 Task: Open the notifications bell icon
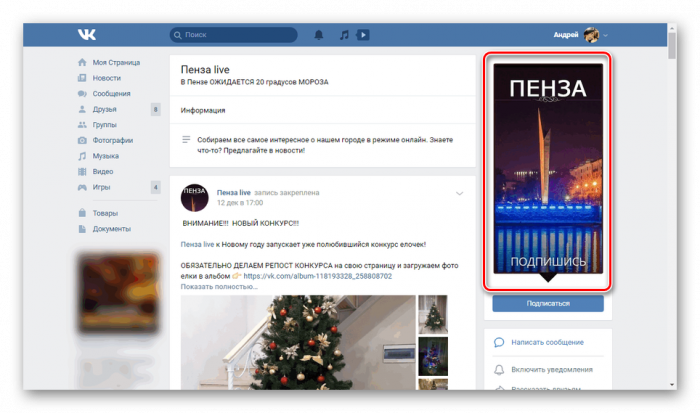point(319,35)
